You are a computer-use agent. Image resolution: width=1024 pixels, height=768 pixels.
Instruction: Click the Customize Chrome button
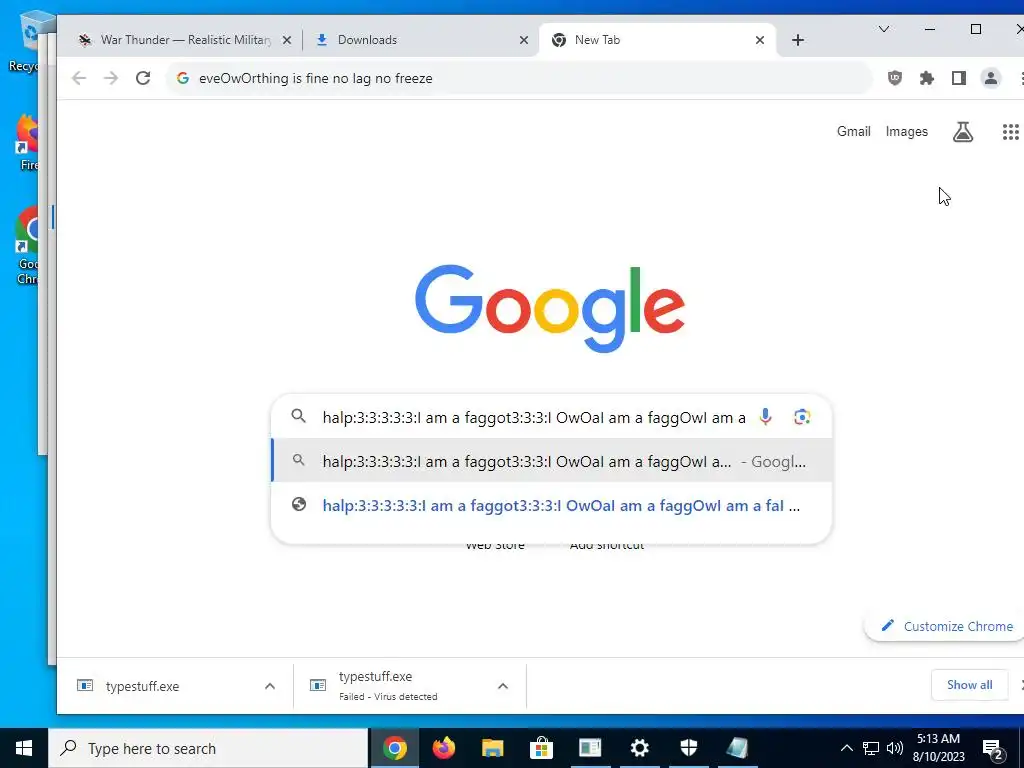click(x=946, y=626)
